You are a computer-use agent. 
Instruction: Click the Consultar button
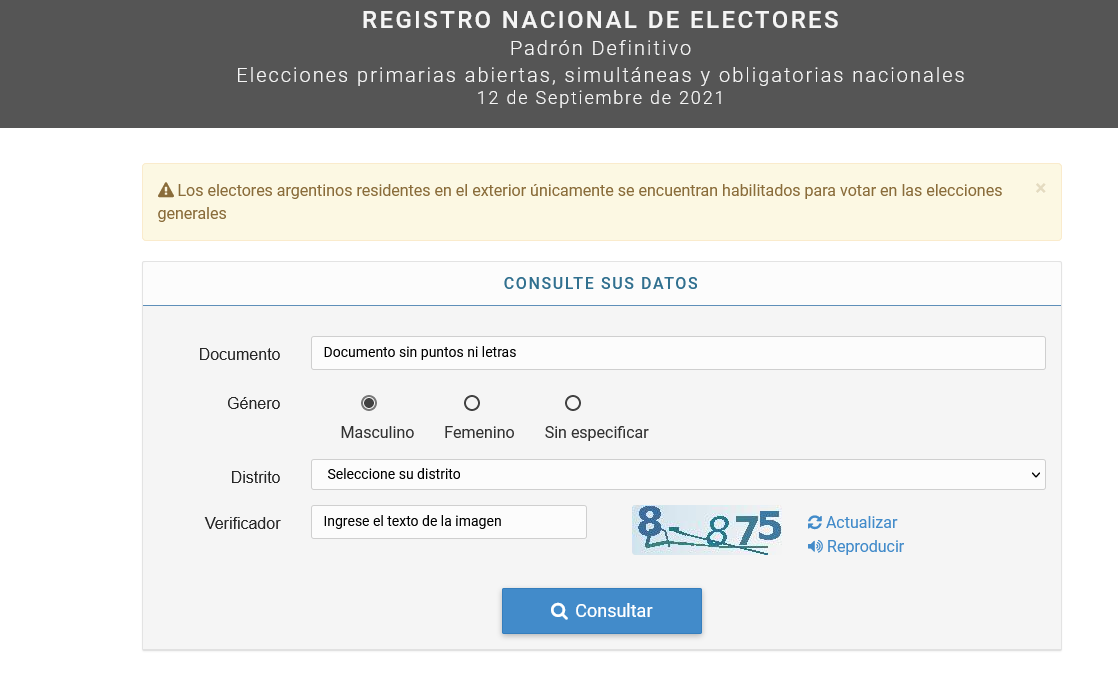click(602, 611)
